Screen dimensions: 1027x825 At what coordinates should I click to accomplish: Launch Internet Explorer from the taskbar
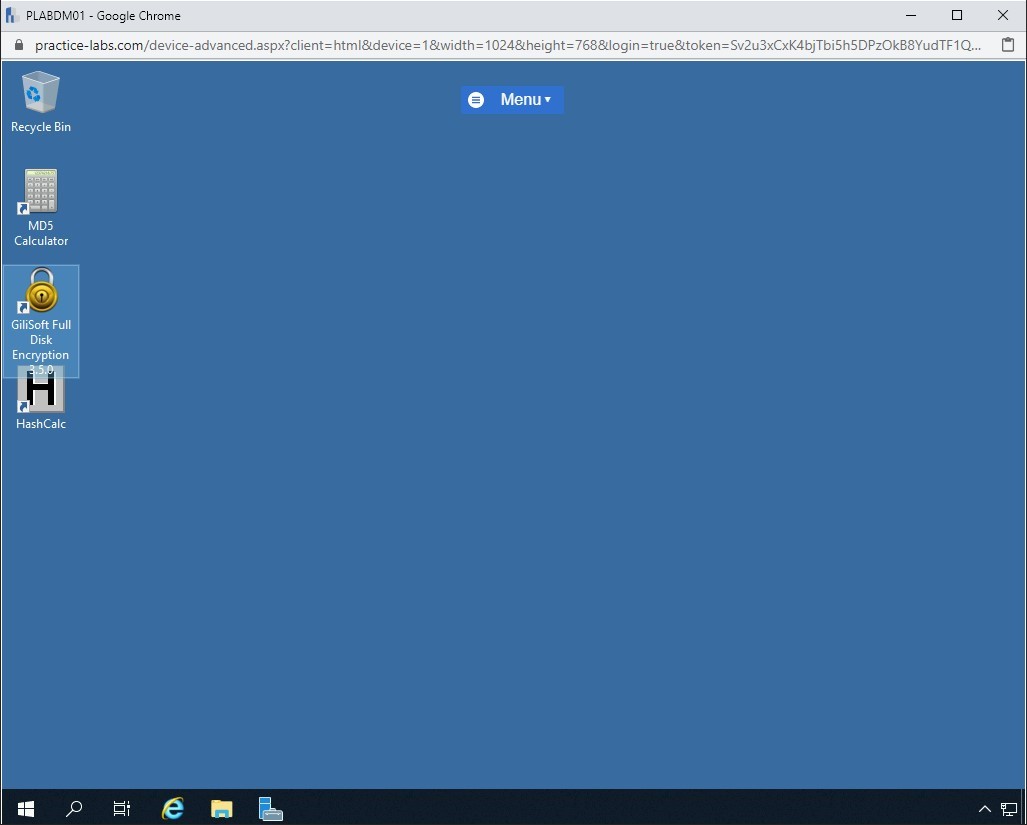click(173, 808)
